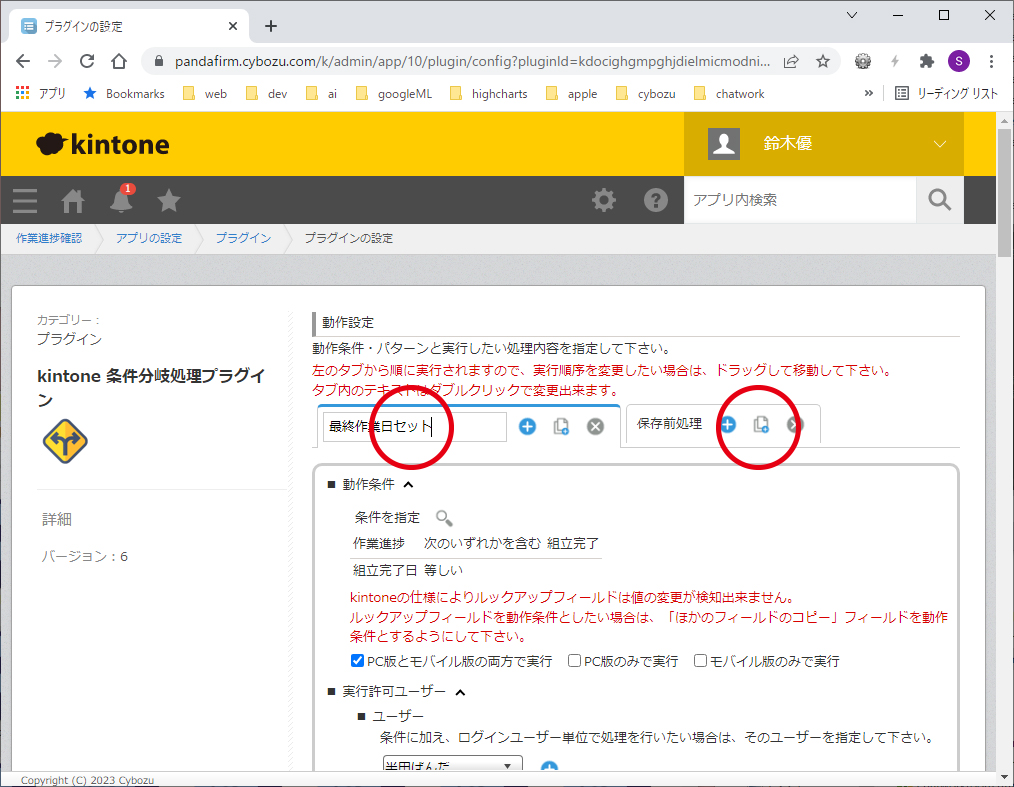Go to プラグイン breadcrumb
This screenshot has width=1014, height=787.
point(243,238)
